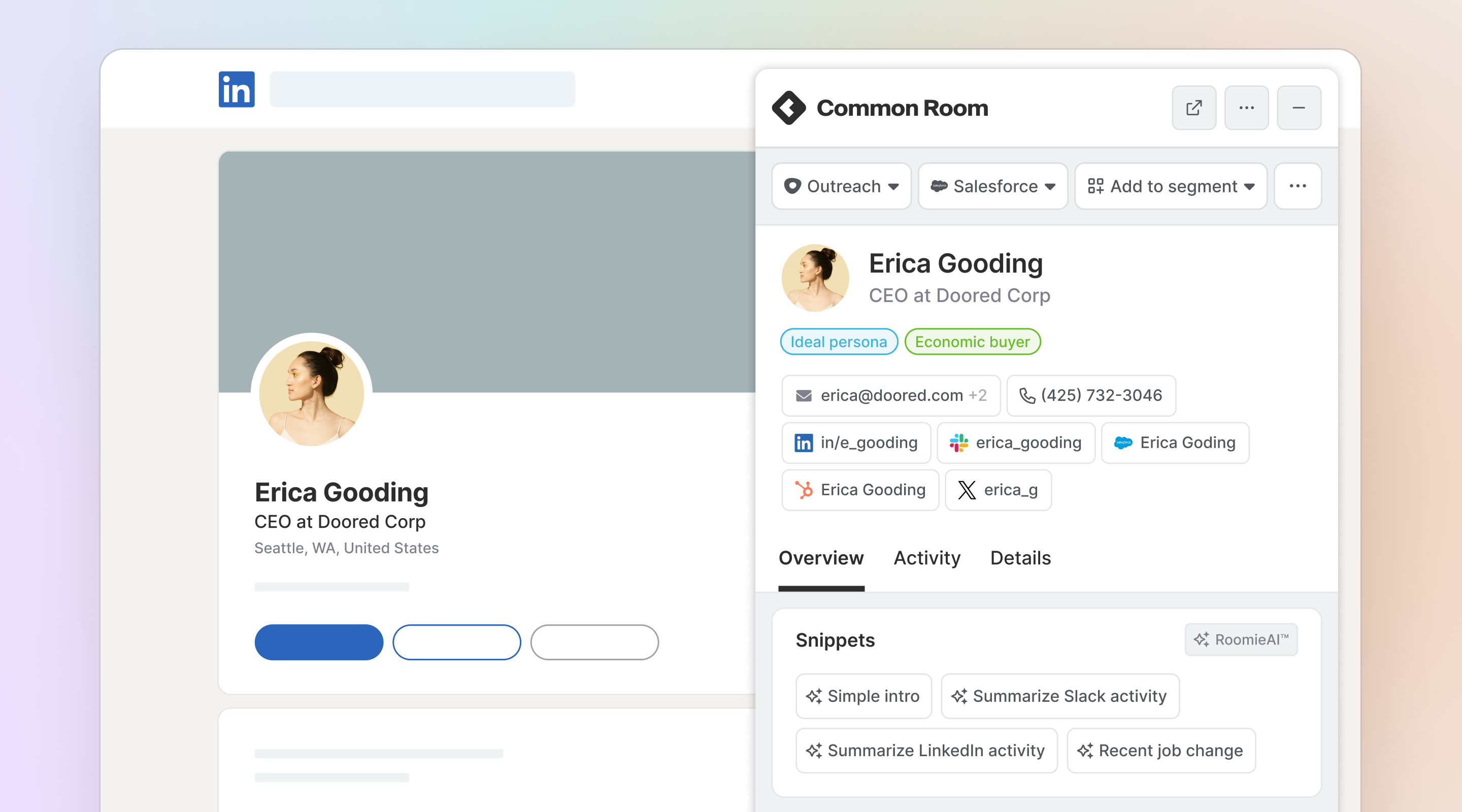Viewport: 1462px width, 812px height.
Task: Click the phone handset icon
Action: pos(1027,395)
